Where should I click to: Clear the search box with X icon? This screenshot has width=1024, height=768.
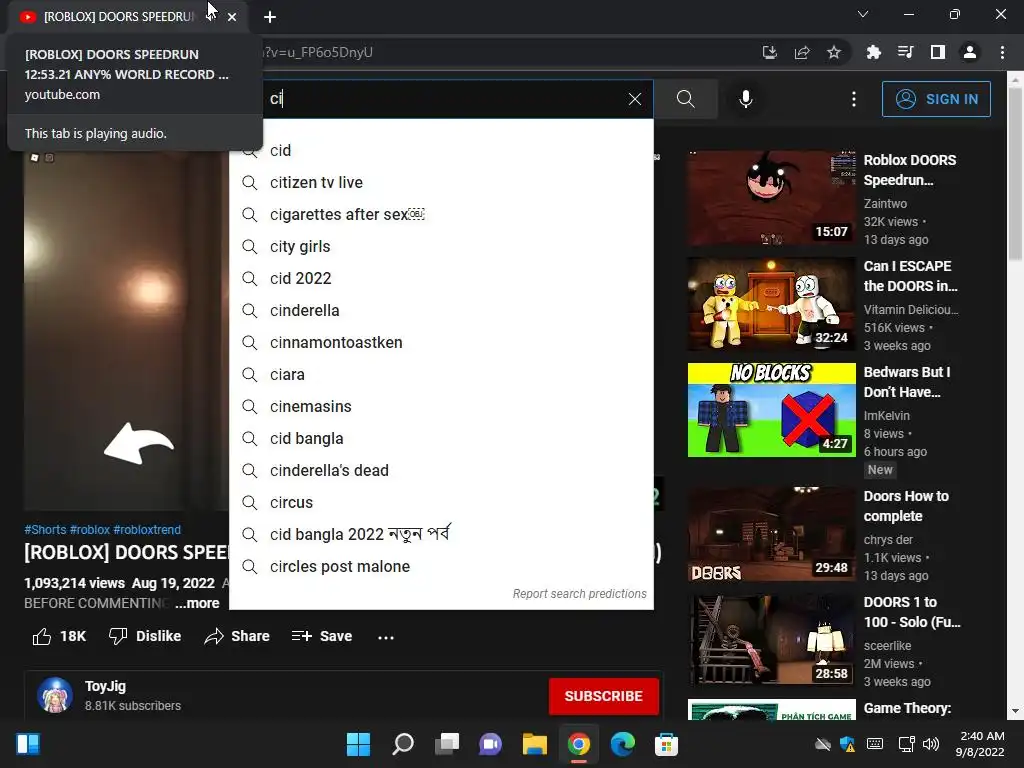click(x=634, y=99)
